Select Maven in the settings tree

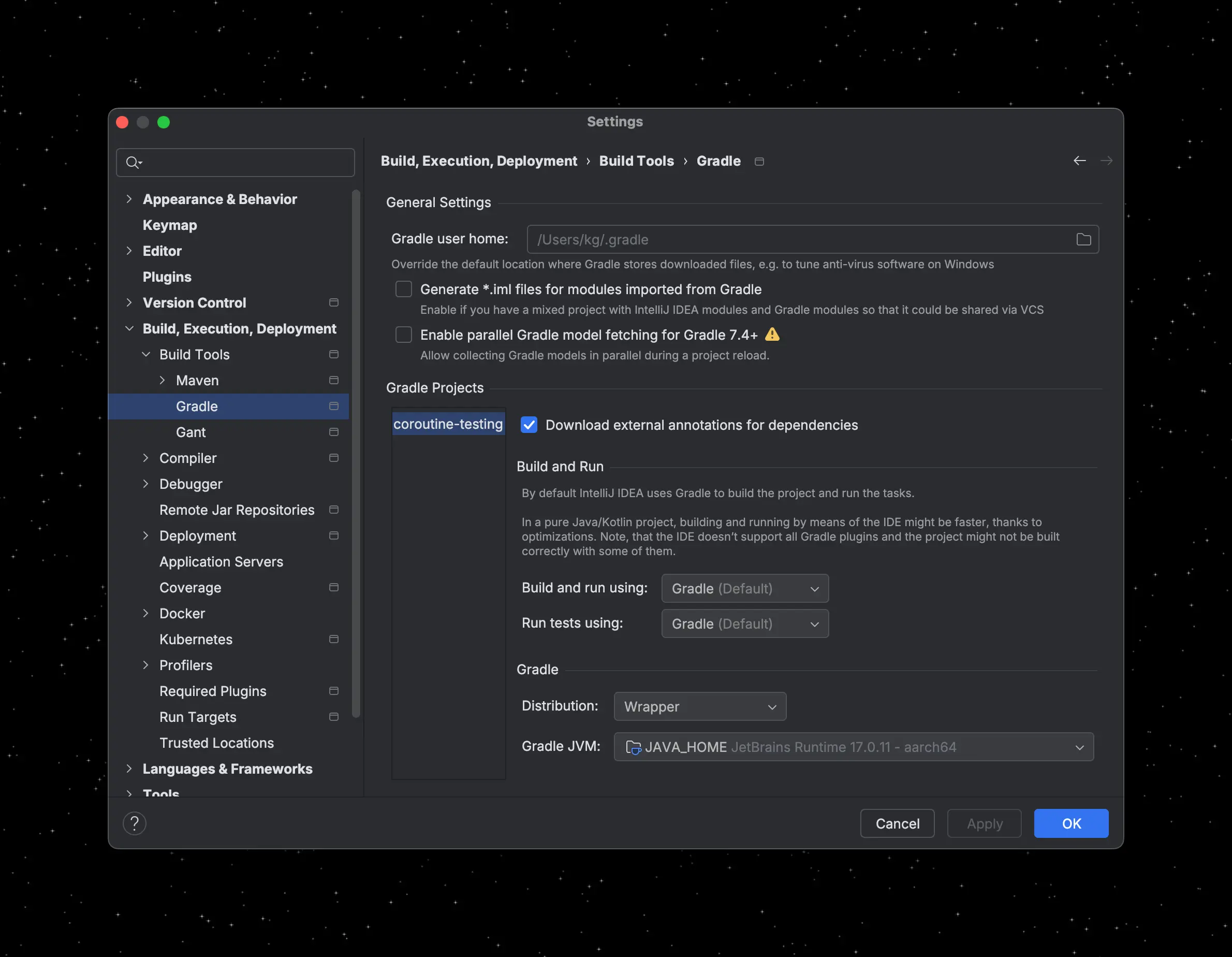pos(197,380)
